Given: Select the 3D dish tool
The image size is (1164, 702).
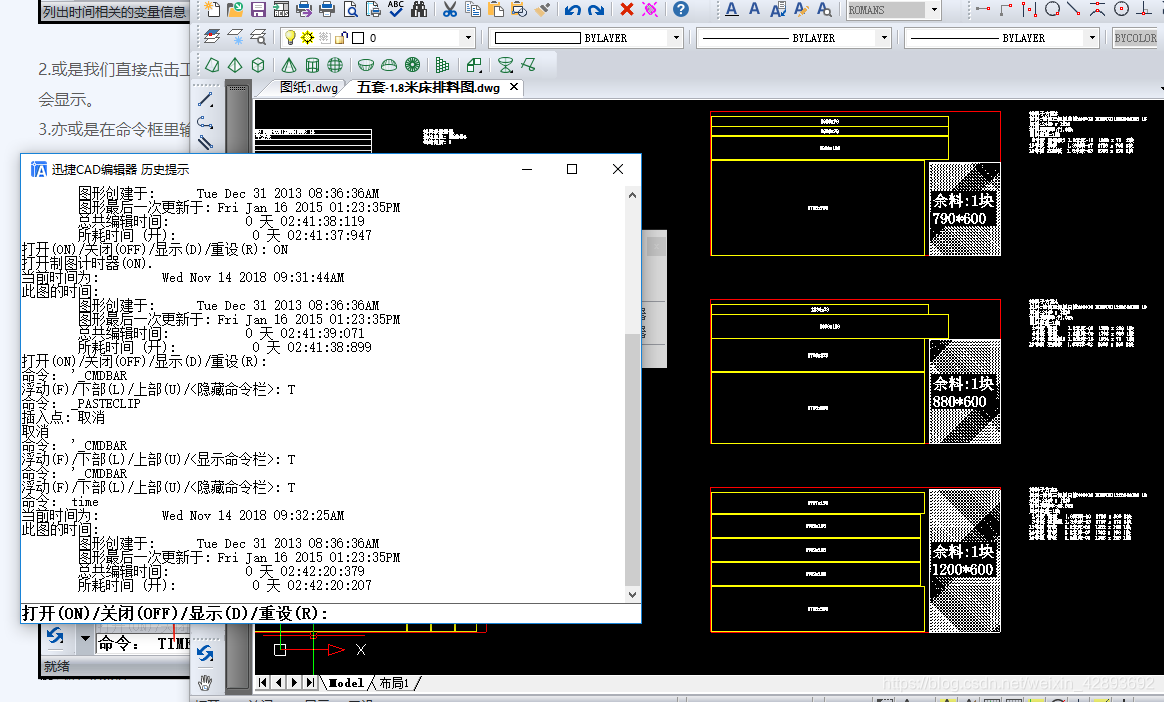Looking at the screenshot, I should [365, 65].
